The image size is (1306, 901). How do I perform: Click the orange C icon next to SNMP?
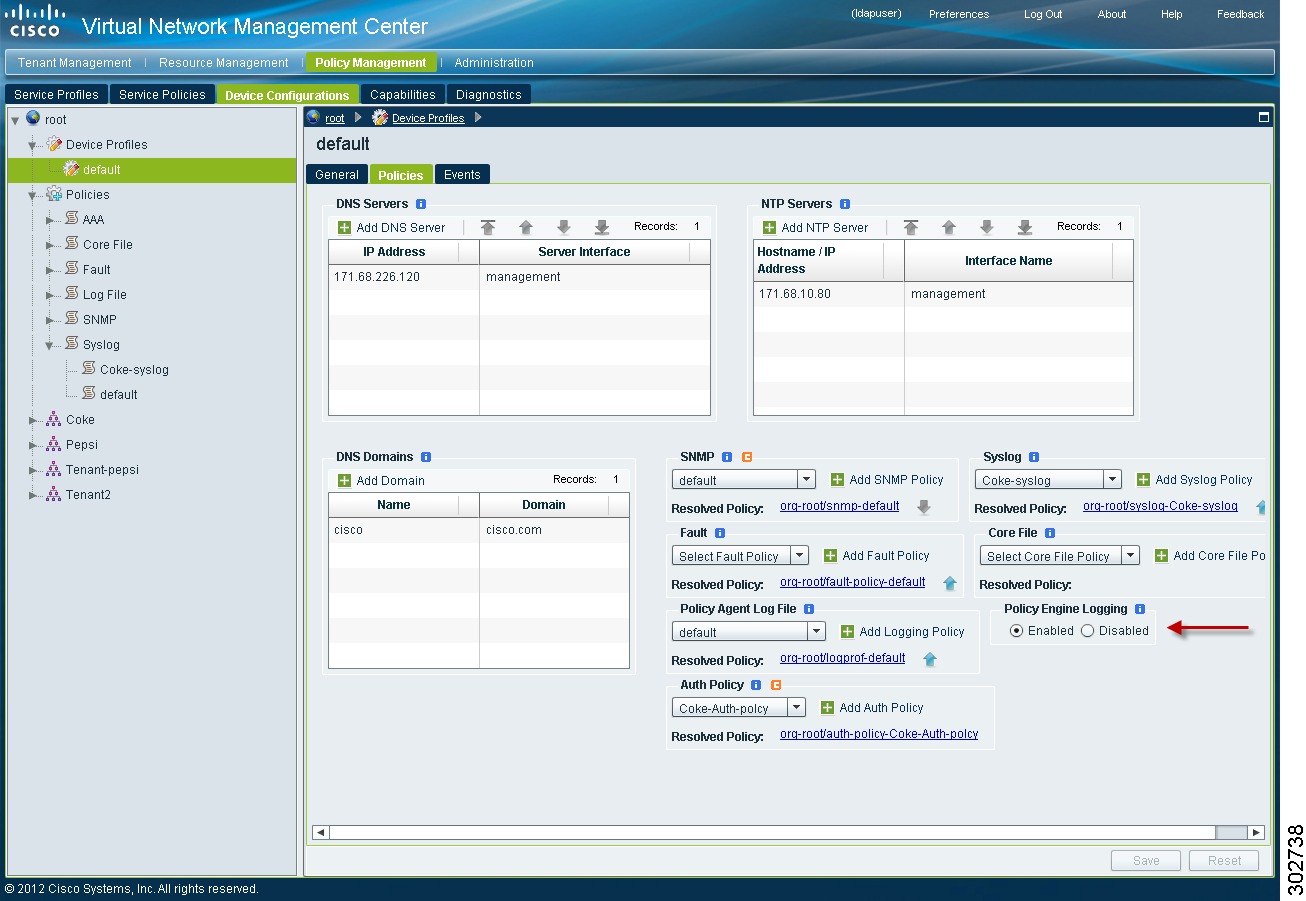pos(746,457)
